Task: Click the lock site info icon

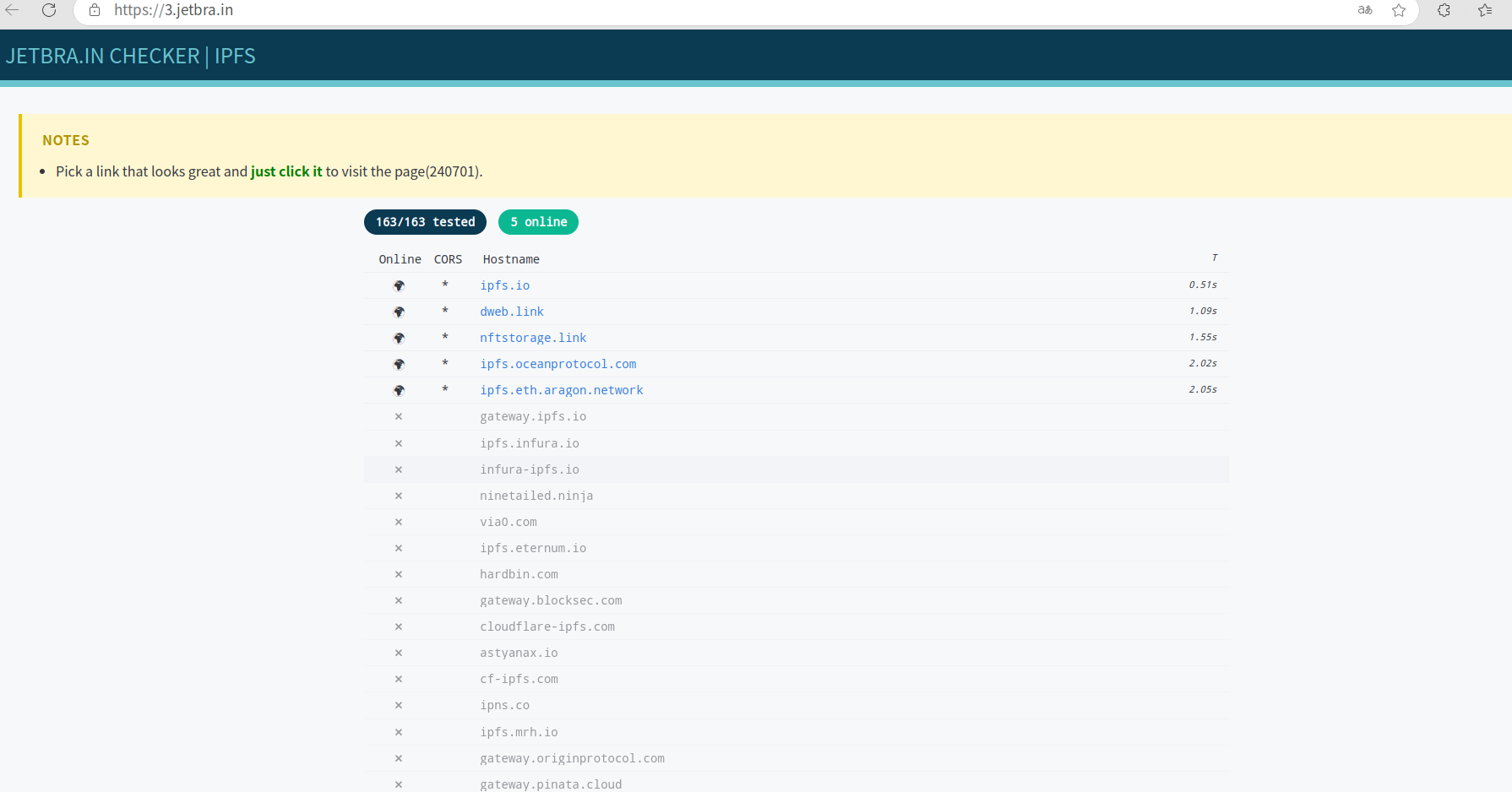Action: tap(95, 10)
